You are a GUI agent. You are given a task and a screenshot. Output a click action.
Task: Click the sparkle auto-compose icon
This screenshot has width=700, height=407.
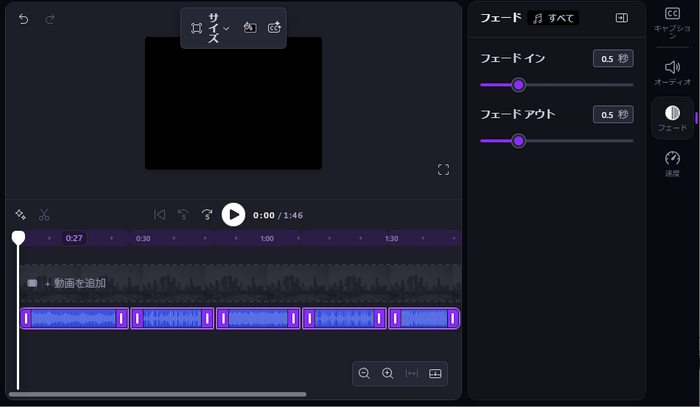coord(20,214)
